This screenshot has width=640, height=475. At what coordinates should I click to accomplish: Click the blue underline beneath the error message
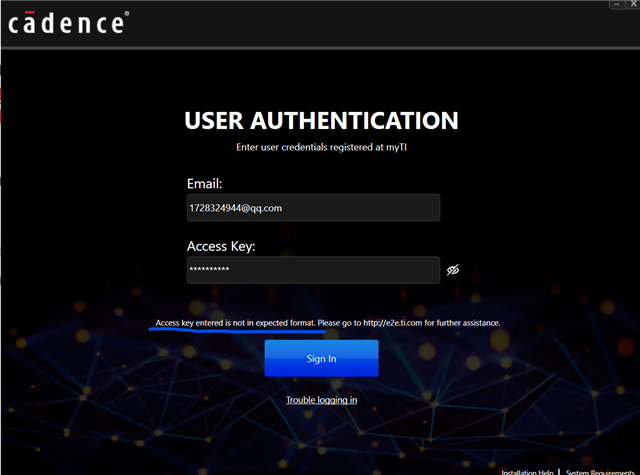coord(240,332)
